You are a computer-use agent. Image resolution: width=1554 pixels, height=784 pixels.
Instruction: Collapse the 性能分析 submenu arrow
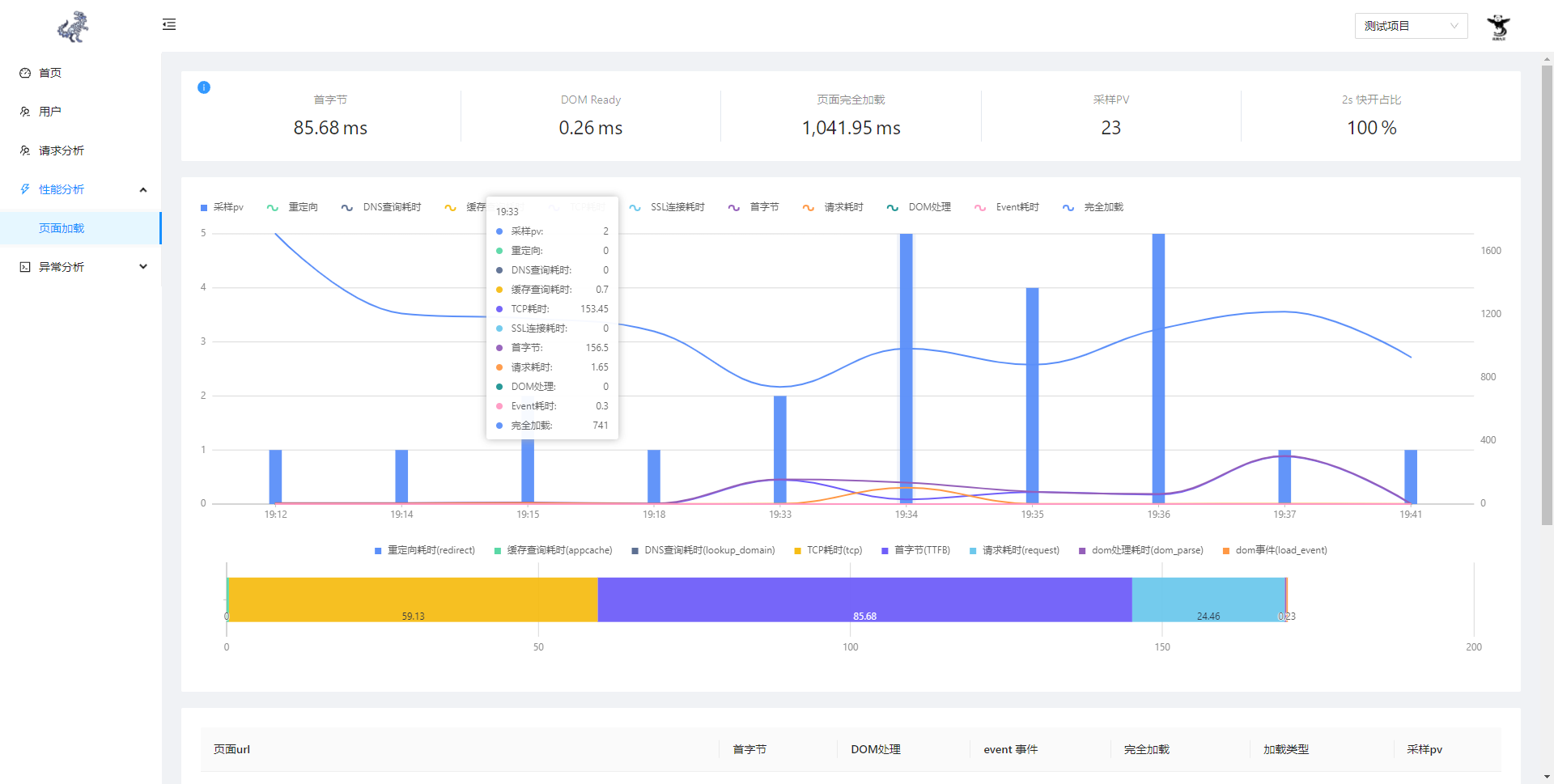pyautogui.click(x=143, y=190)
